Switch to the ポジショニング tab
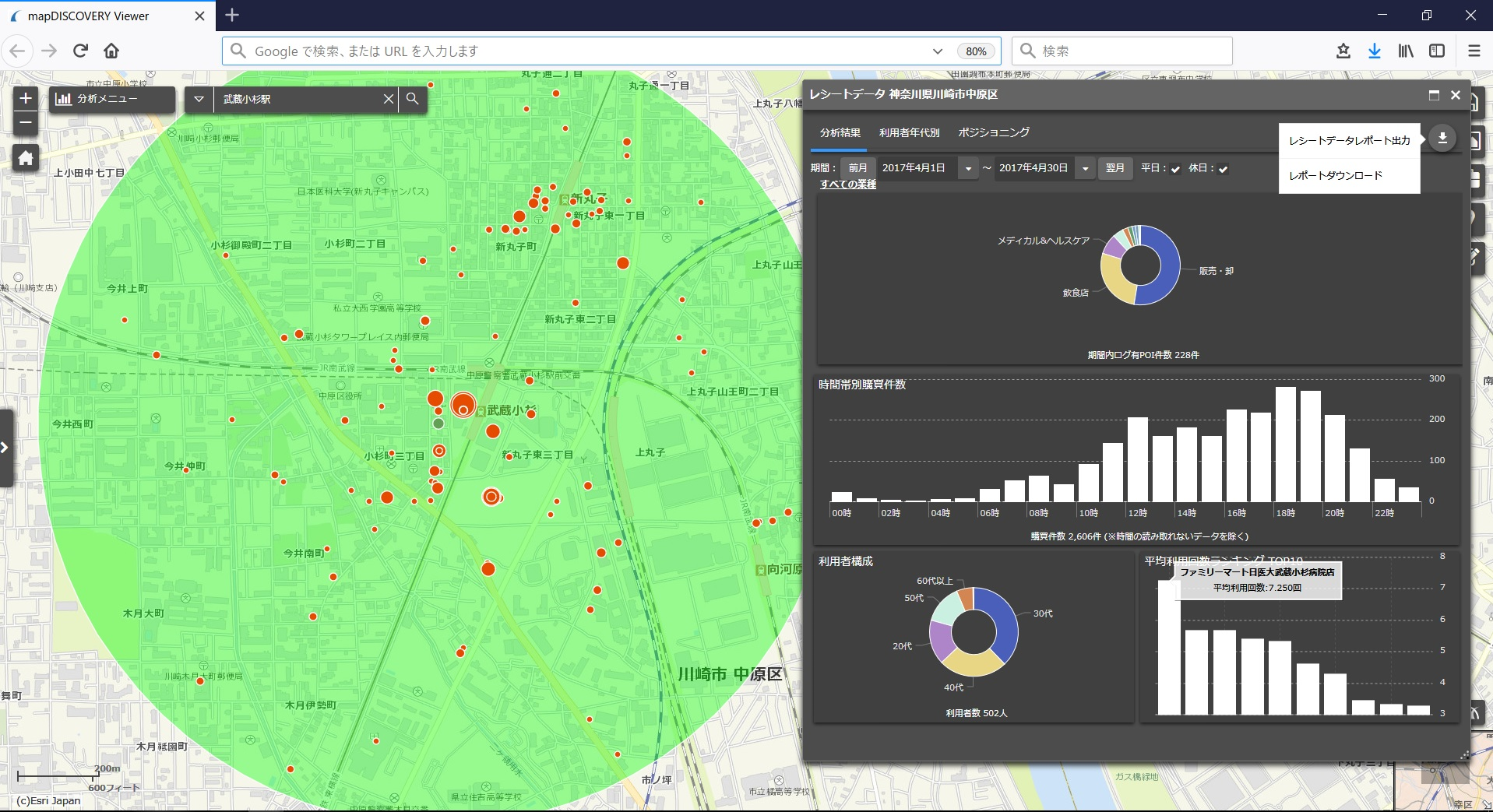Screen dimensions: 1493x812 point(993,133)
